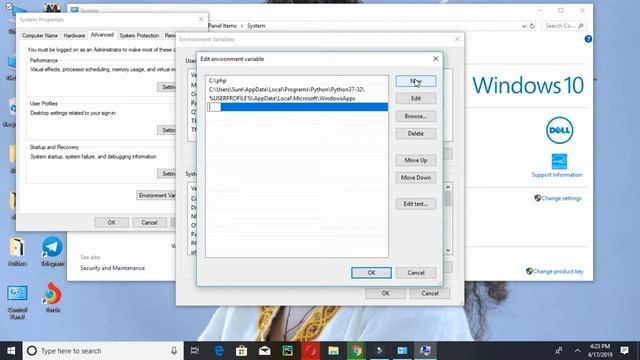Click the Edit text... button

pos(416,204)
